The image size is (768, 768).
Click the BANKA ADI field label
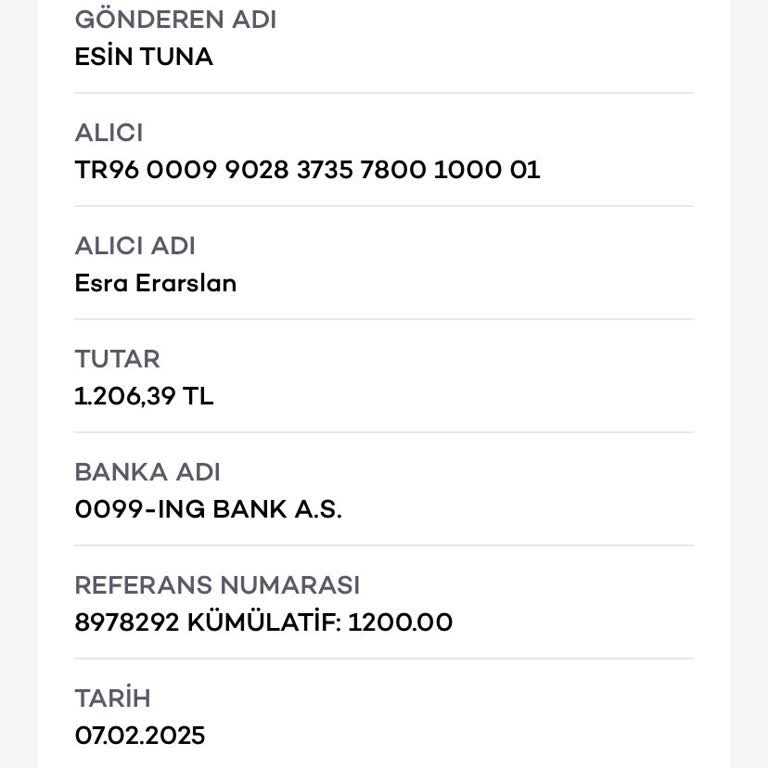[147, 472]
